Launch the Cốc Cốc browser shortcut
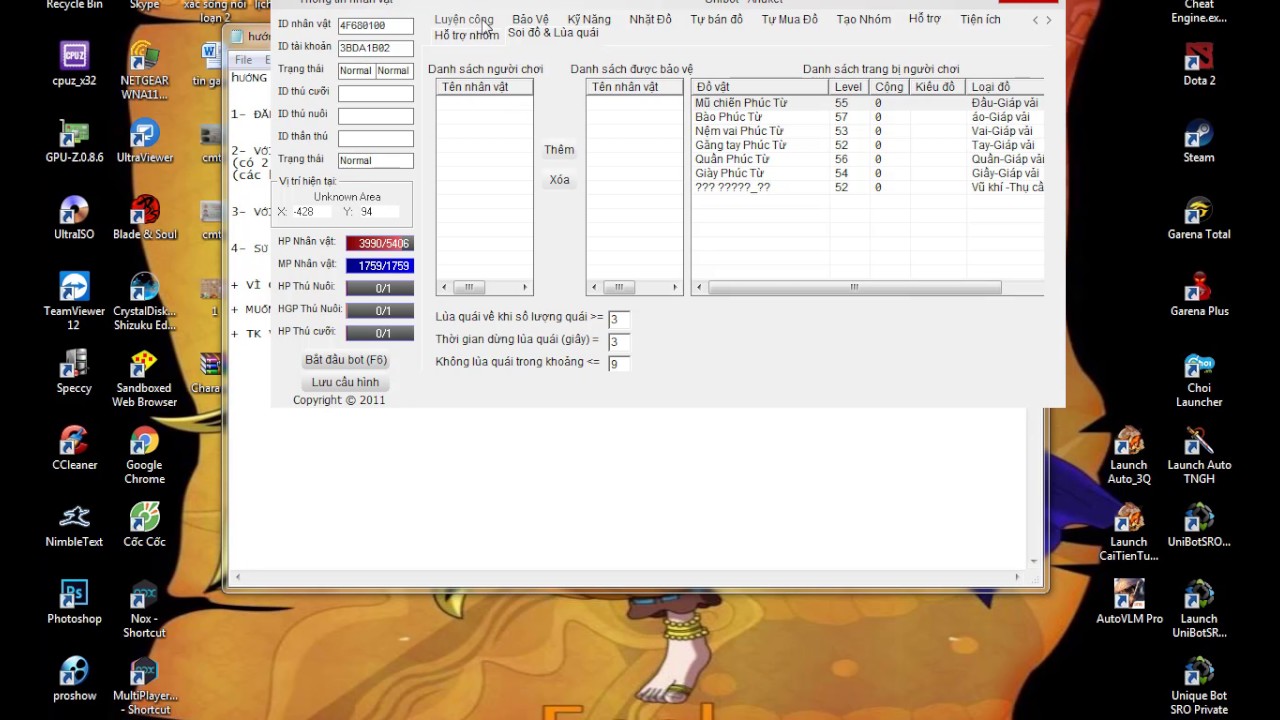The height and width of the screenshot is (720, 1280). [144, 525]
